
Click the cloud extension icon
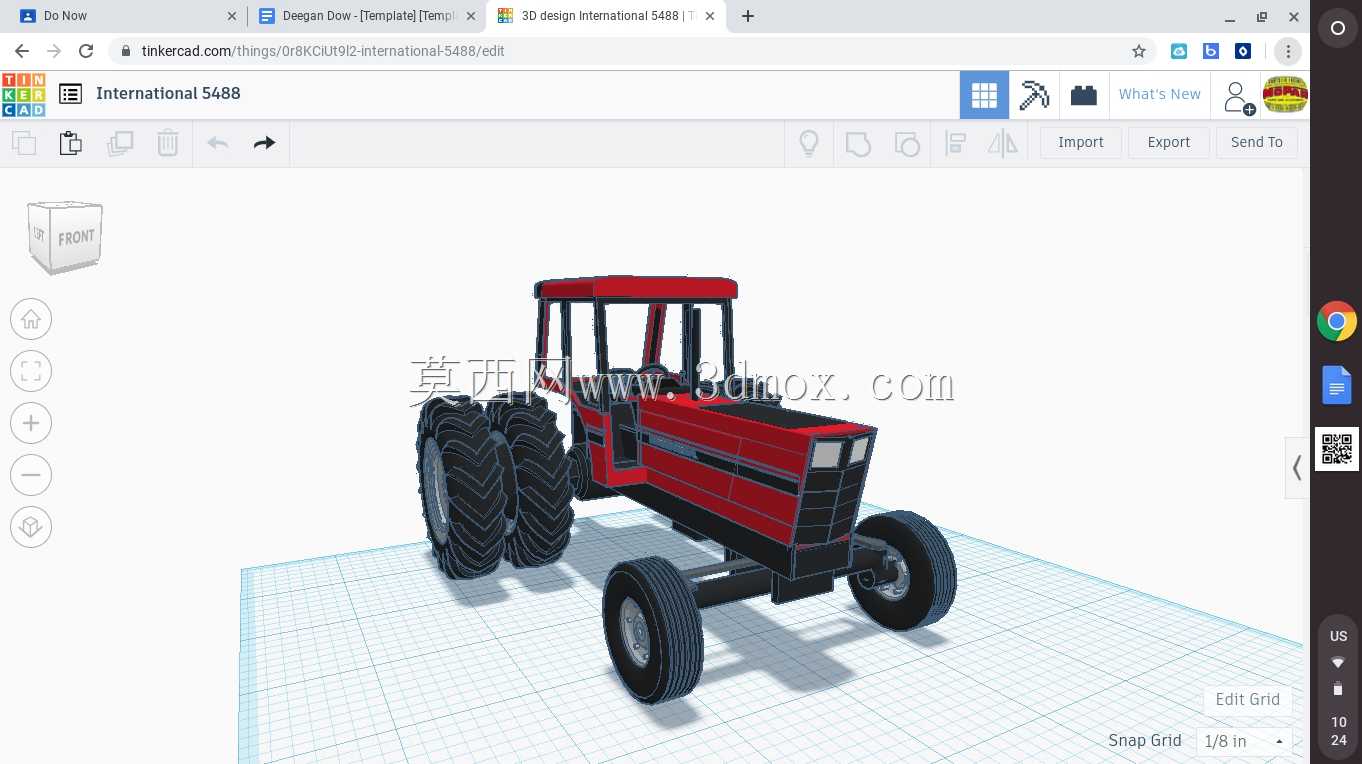coord(1179,51)
